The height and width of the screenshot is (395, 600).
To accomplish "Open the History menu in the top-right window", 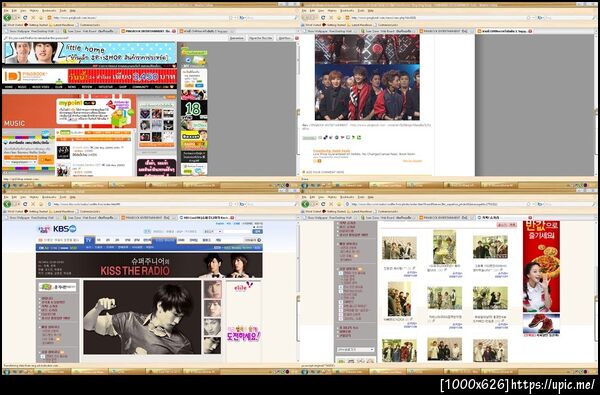I will click(332, 10).
